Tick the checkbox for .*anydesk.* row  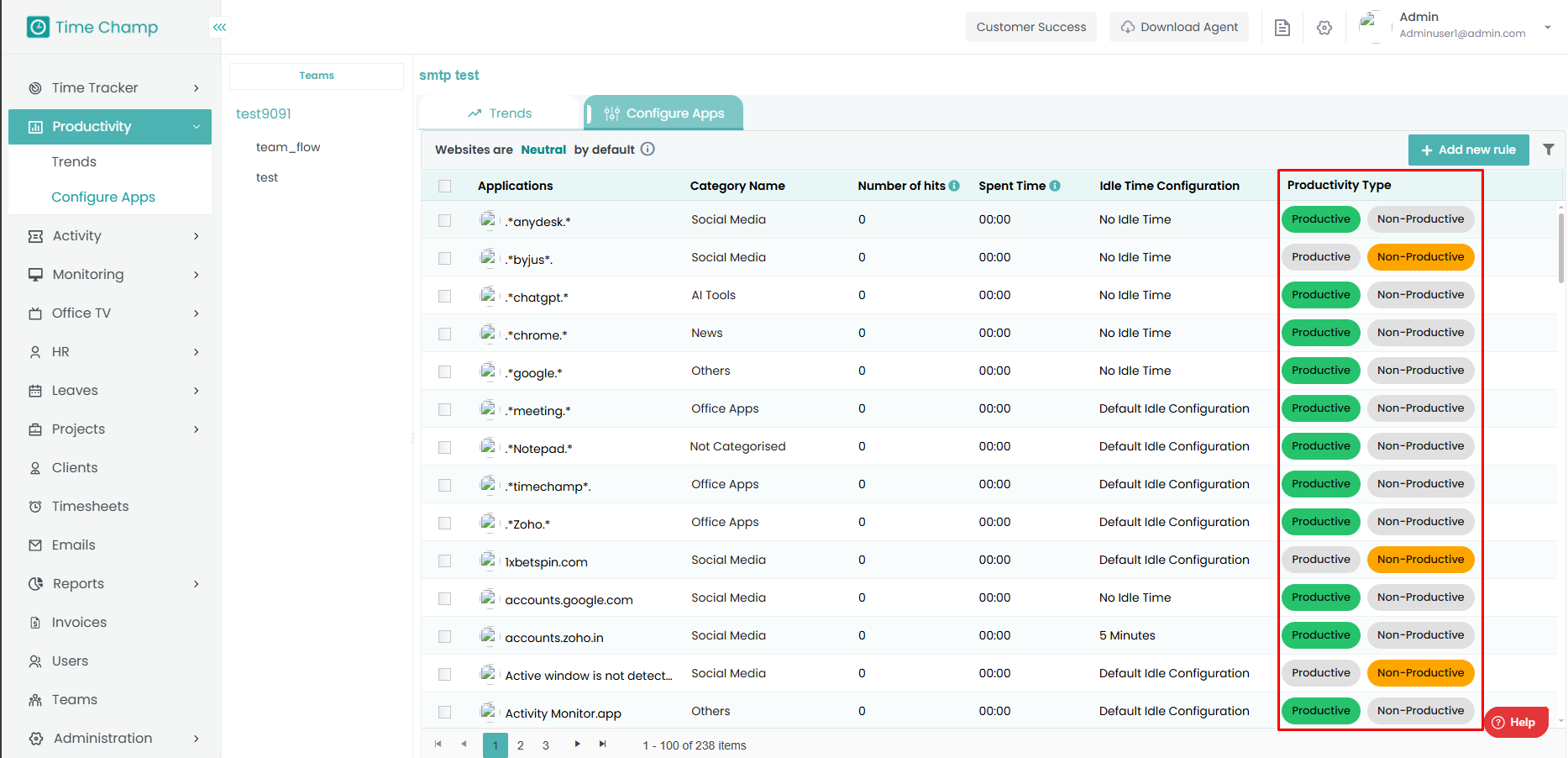[x=444, y=220]
